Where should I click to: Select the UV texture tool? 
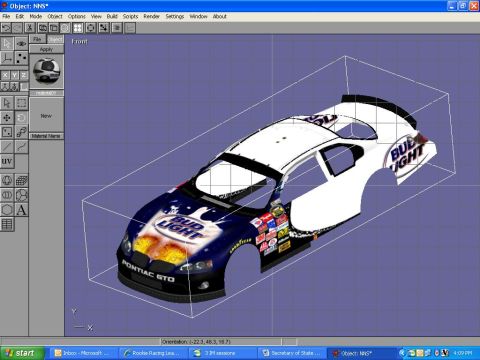7,161
